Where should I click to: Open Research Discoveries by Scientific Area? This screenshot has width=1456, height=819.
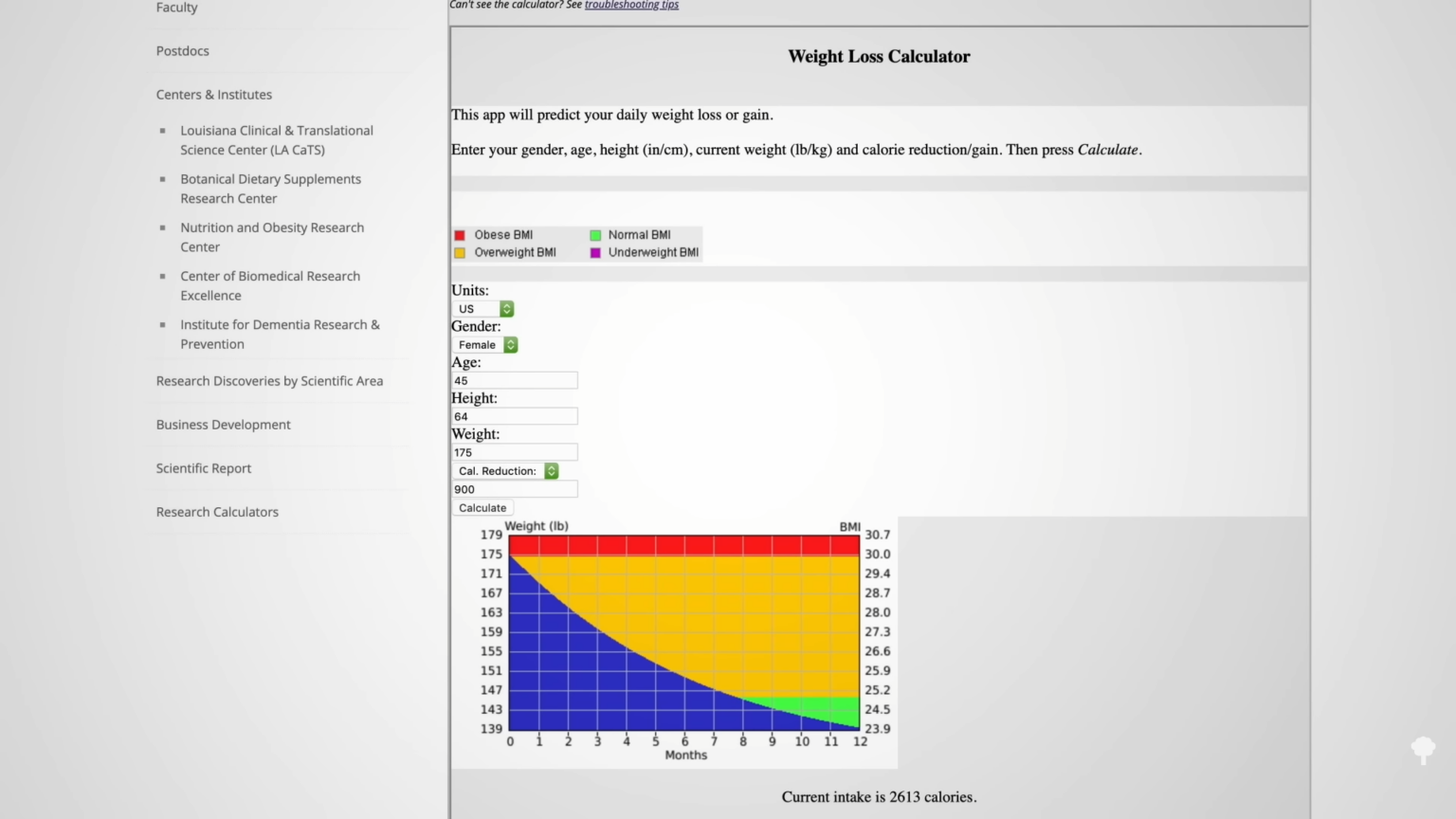tap(270, 381)
